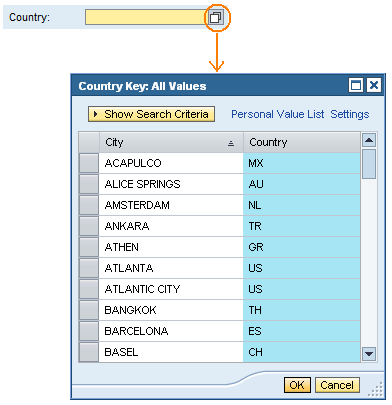
Task: Sort by City column header
Action: [x=171, y=142]
